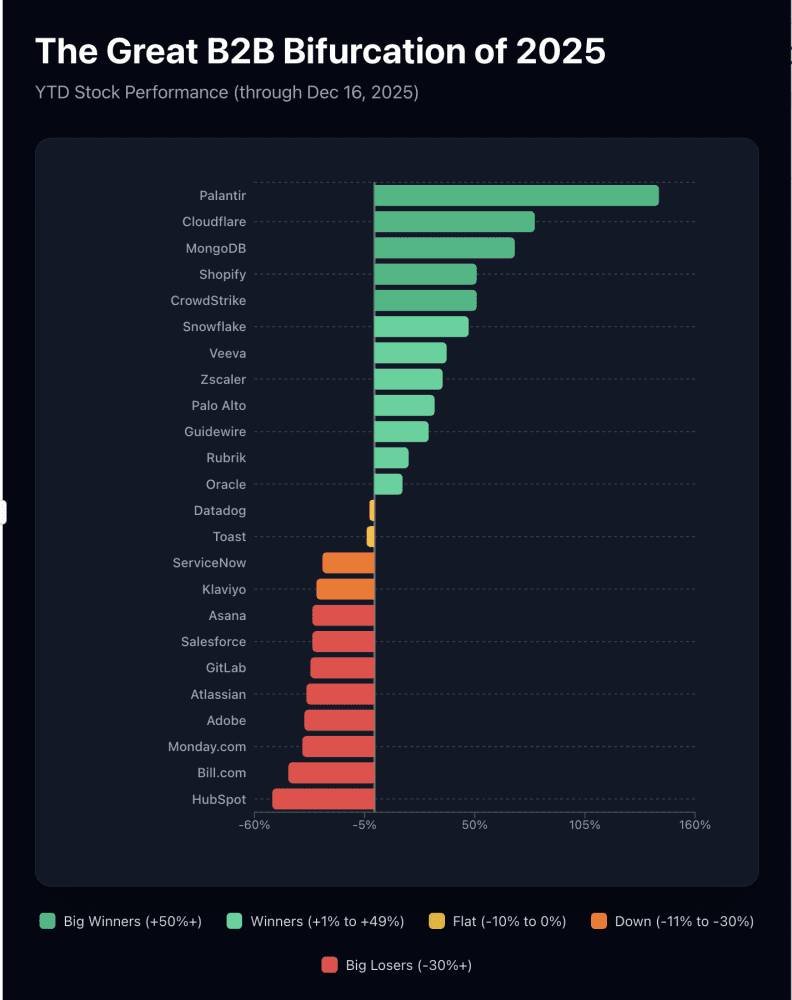Click the Winners light green legend swatch
792x1000 pixels.
tap(235, 921)
